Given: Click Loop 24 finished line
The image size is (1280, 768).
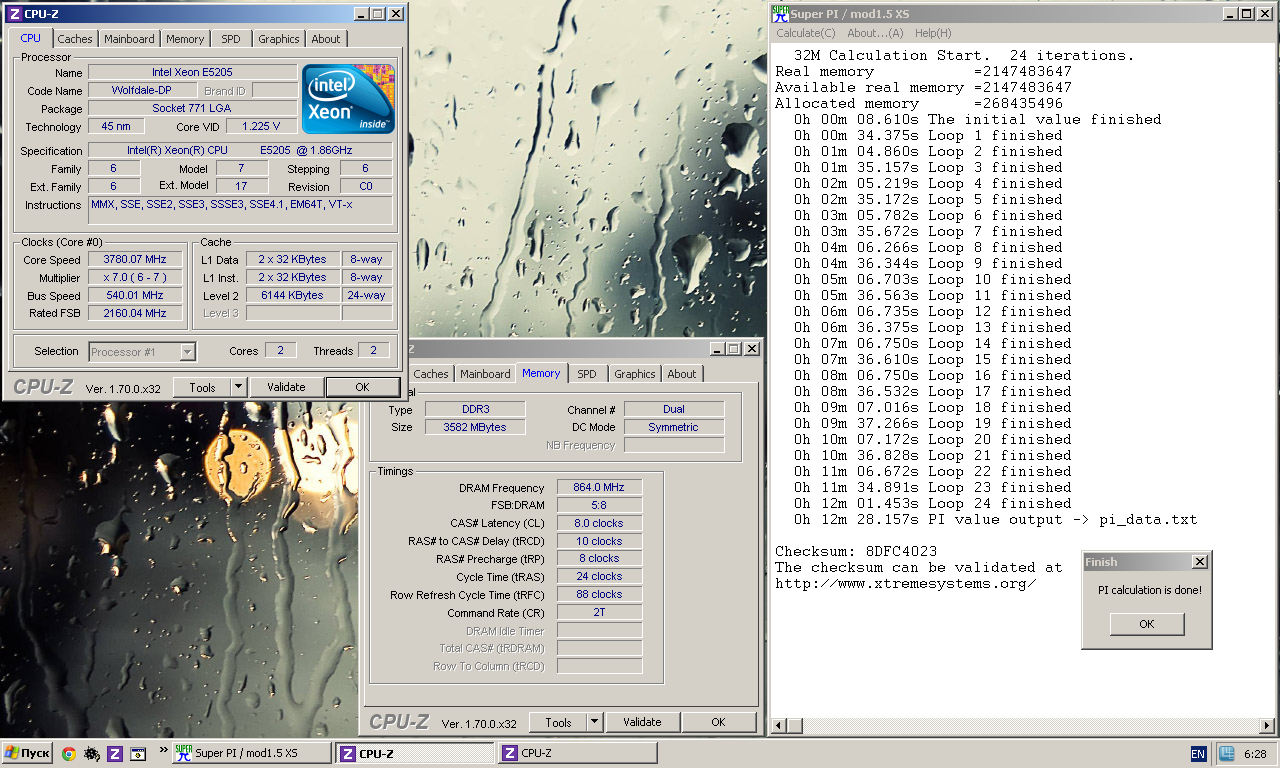Looking at the screenshot, I should 933,503.
